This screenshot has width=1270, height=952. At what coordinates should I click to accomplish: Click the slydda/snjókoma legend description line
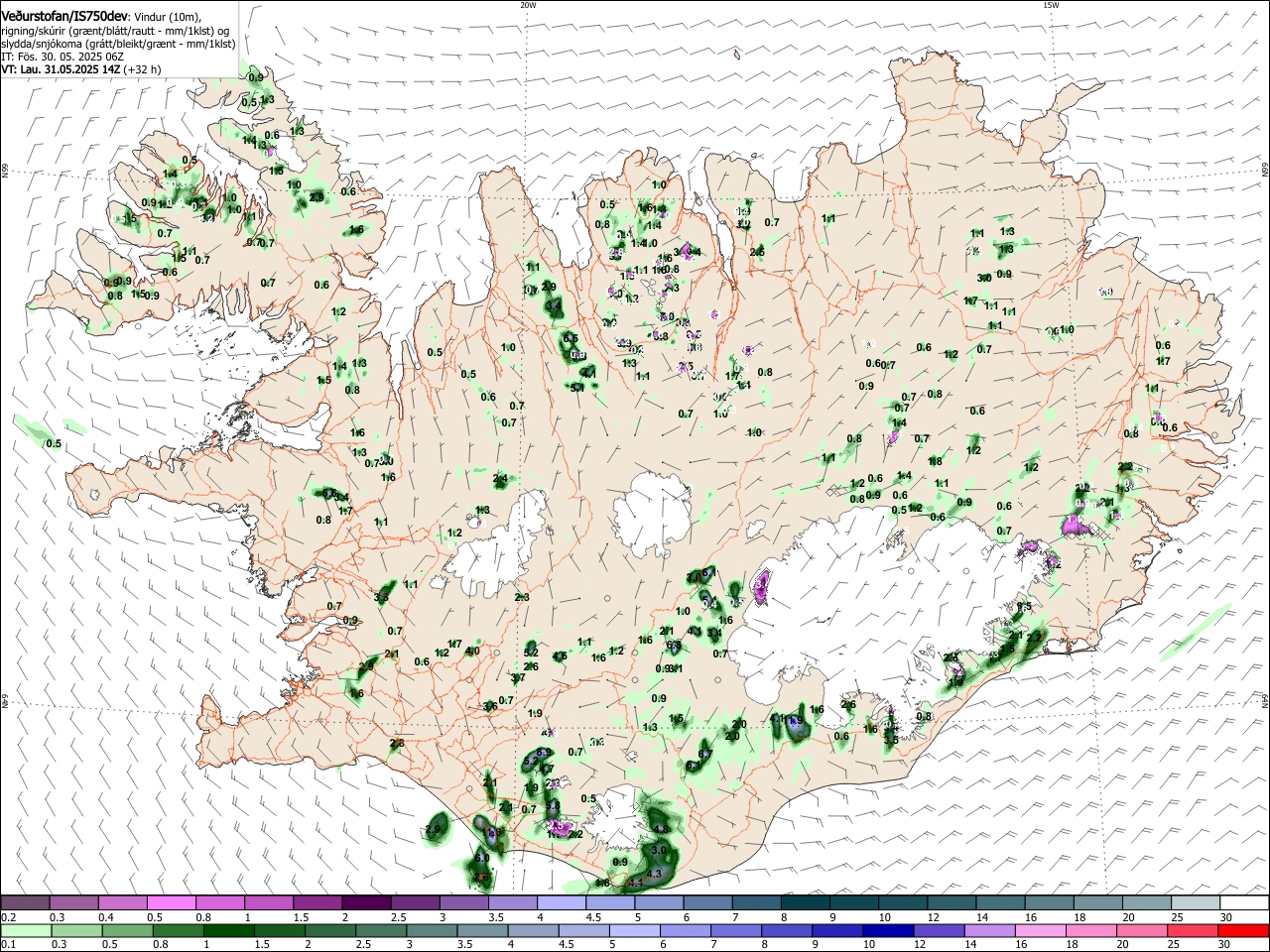tap(118, 44)
